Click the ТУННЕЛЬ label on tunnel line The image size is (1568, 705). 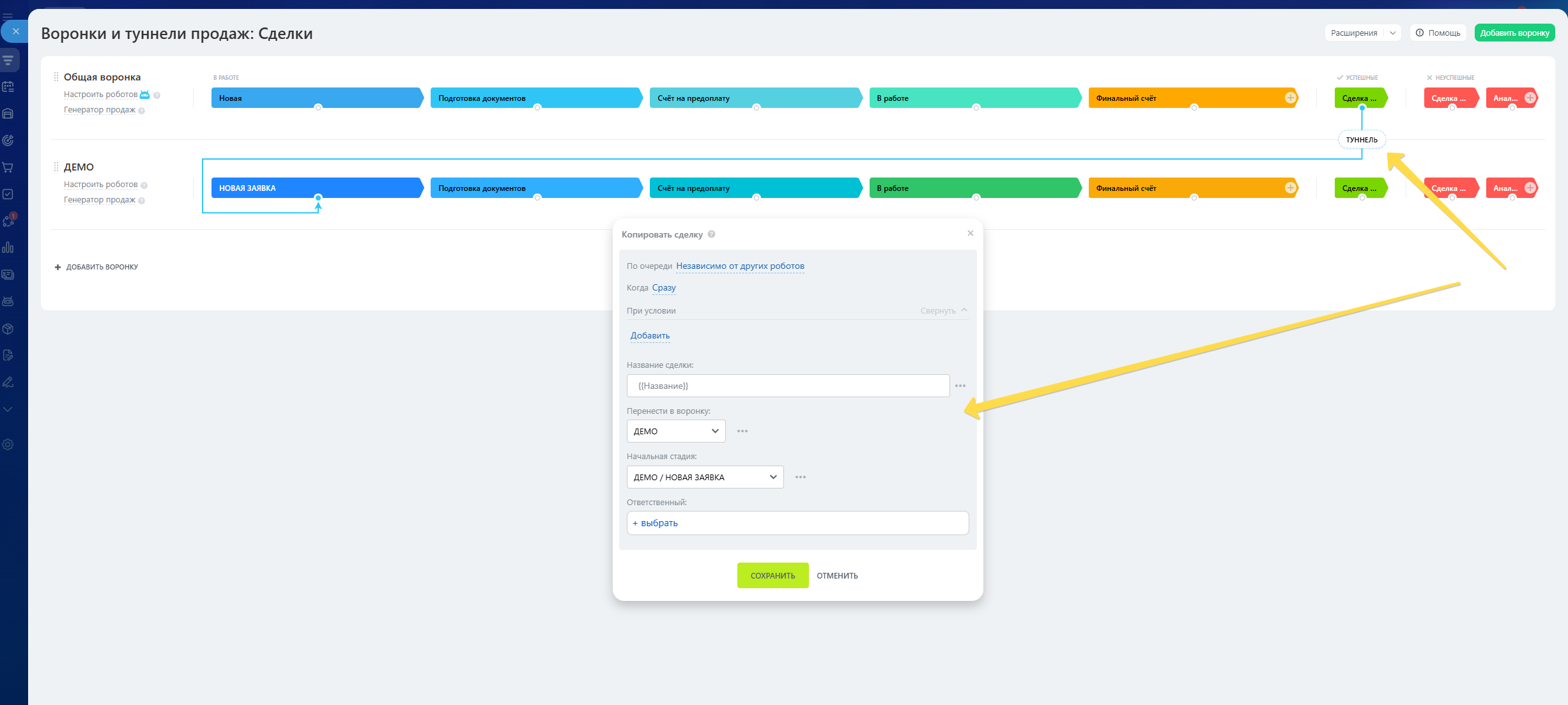[1362, 140]
